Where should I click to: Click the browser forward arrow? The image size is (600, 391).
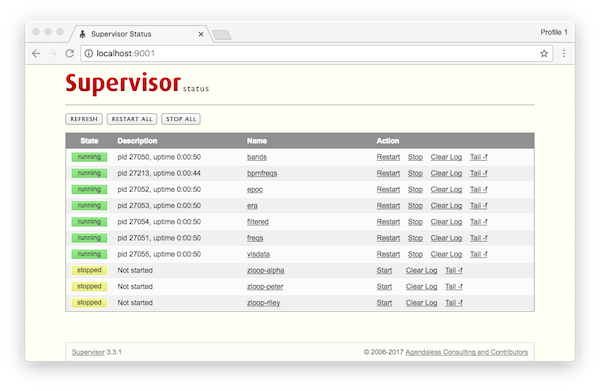[53, 54]
